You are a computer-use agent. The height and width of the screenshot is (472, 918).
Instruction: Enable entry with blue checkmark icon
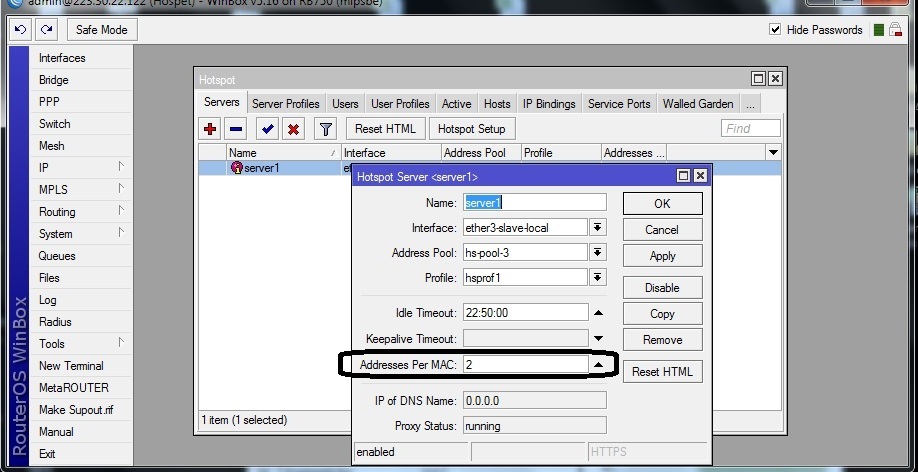coord(268,129)
